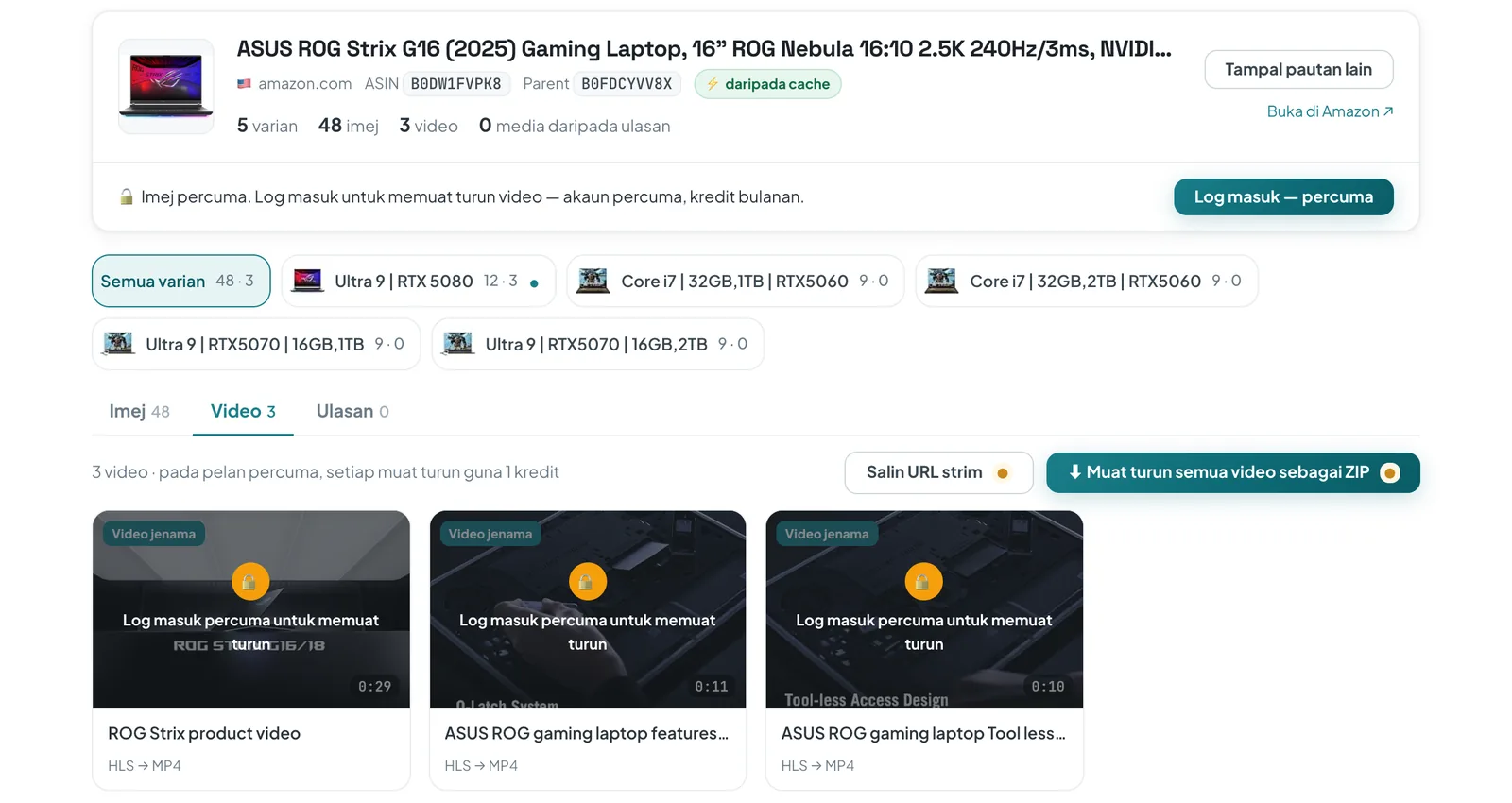Click the Tampal pautan lain button
The width and height of the screenshot is (1512, 803).
click(1298, 69)
